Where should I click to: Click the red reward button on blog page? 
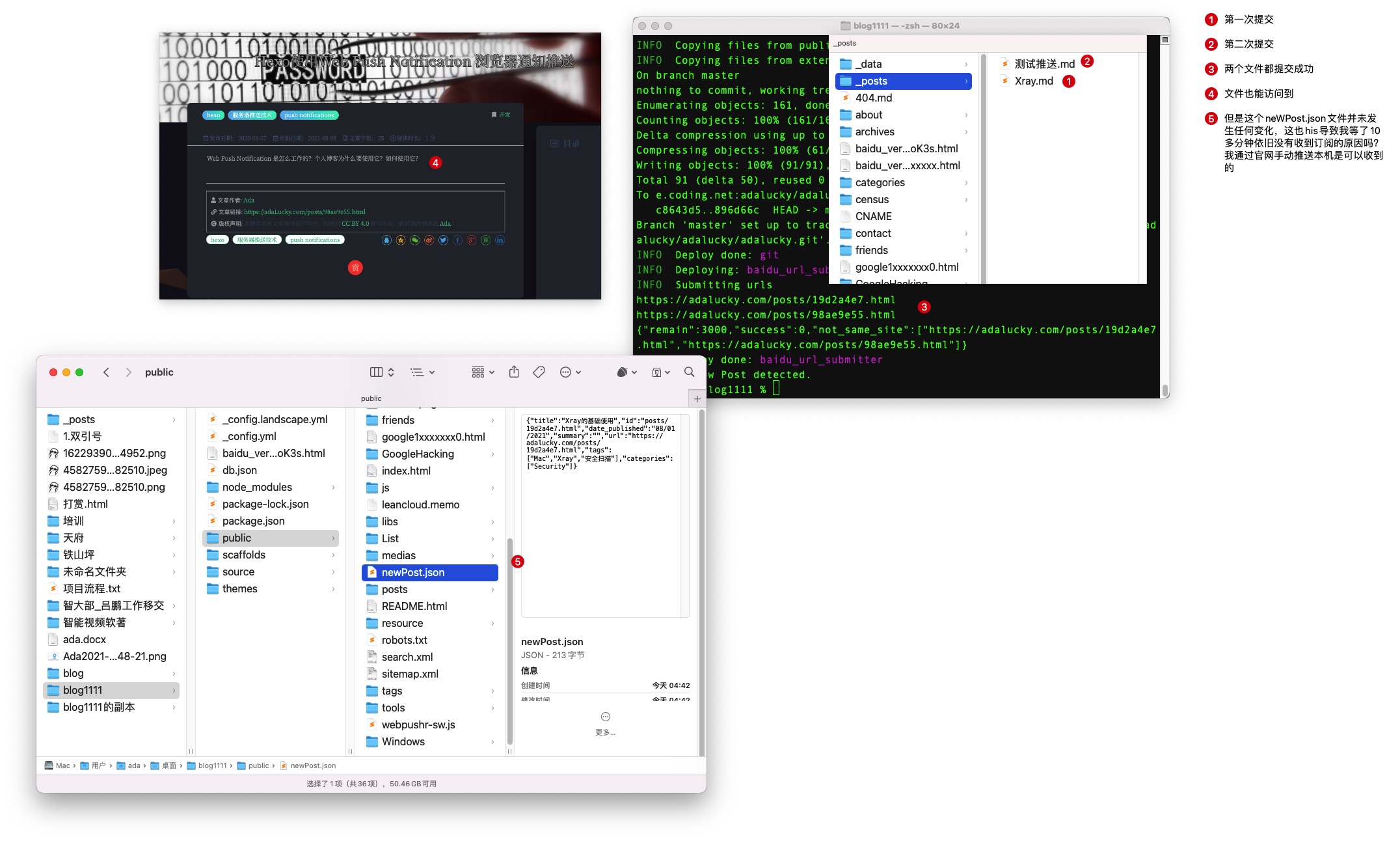tap(355, 268)
